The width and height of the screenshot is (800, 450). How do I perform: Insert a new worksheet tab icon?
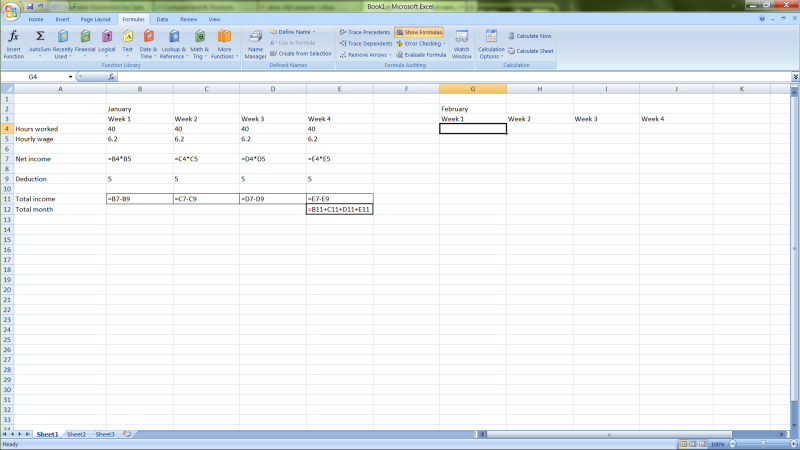(127, 434)
